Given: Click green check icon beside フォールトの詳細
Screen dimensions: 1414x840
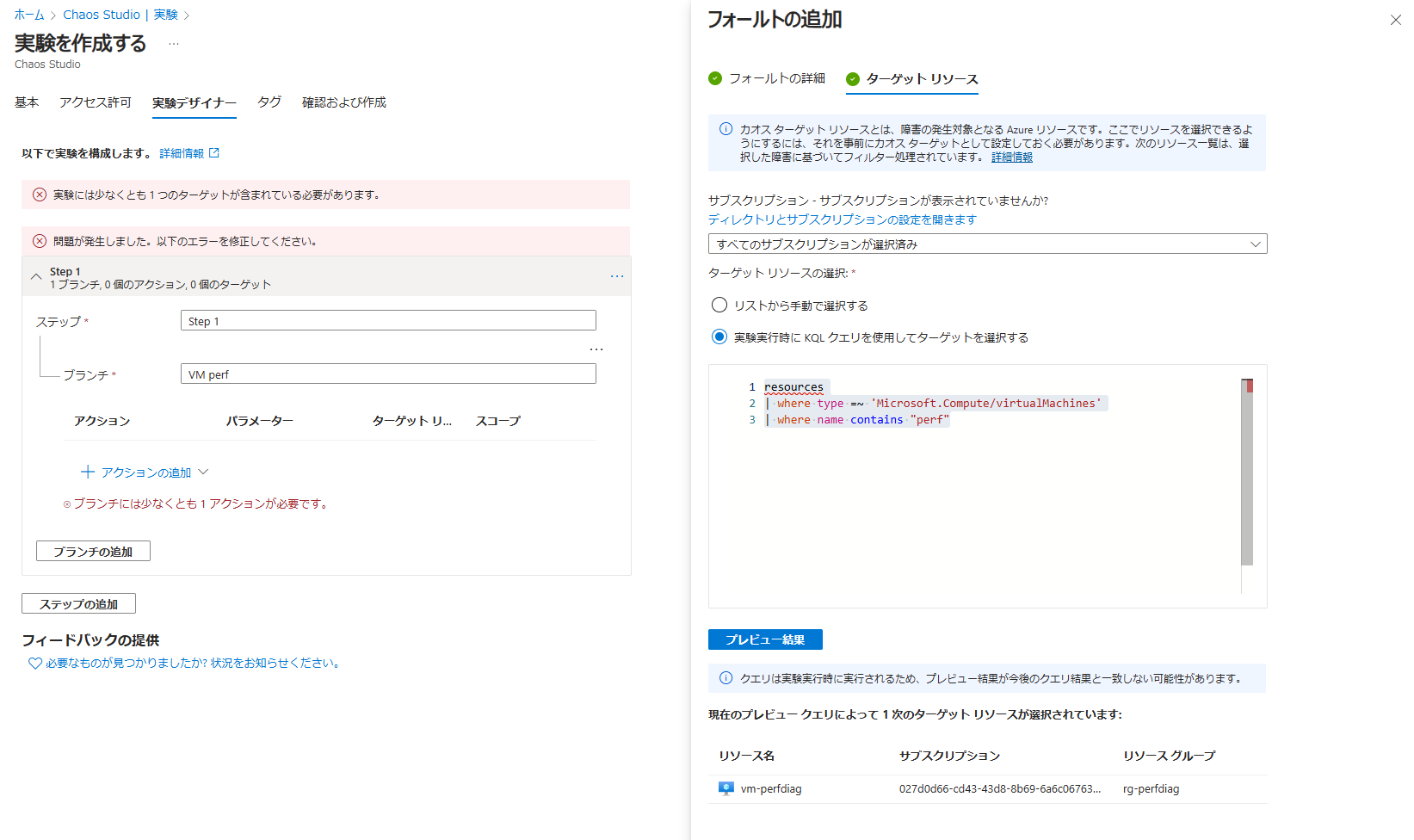Looking at the screenshot, I should (x=715, y=78).
